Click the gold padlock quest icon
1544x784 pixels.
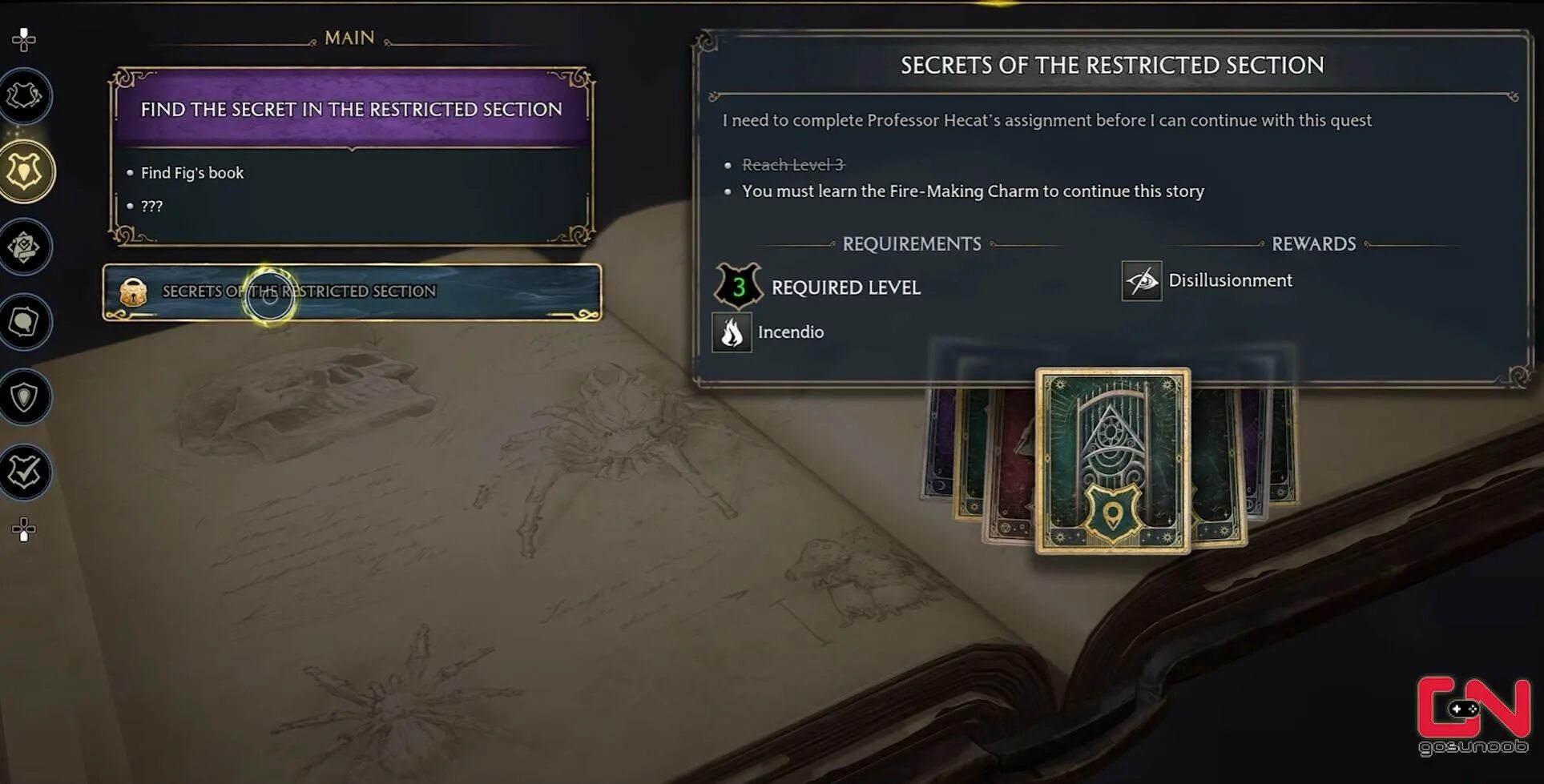[x=133, y=292]
